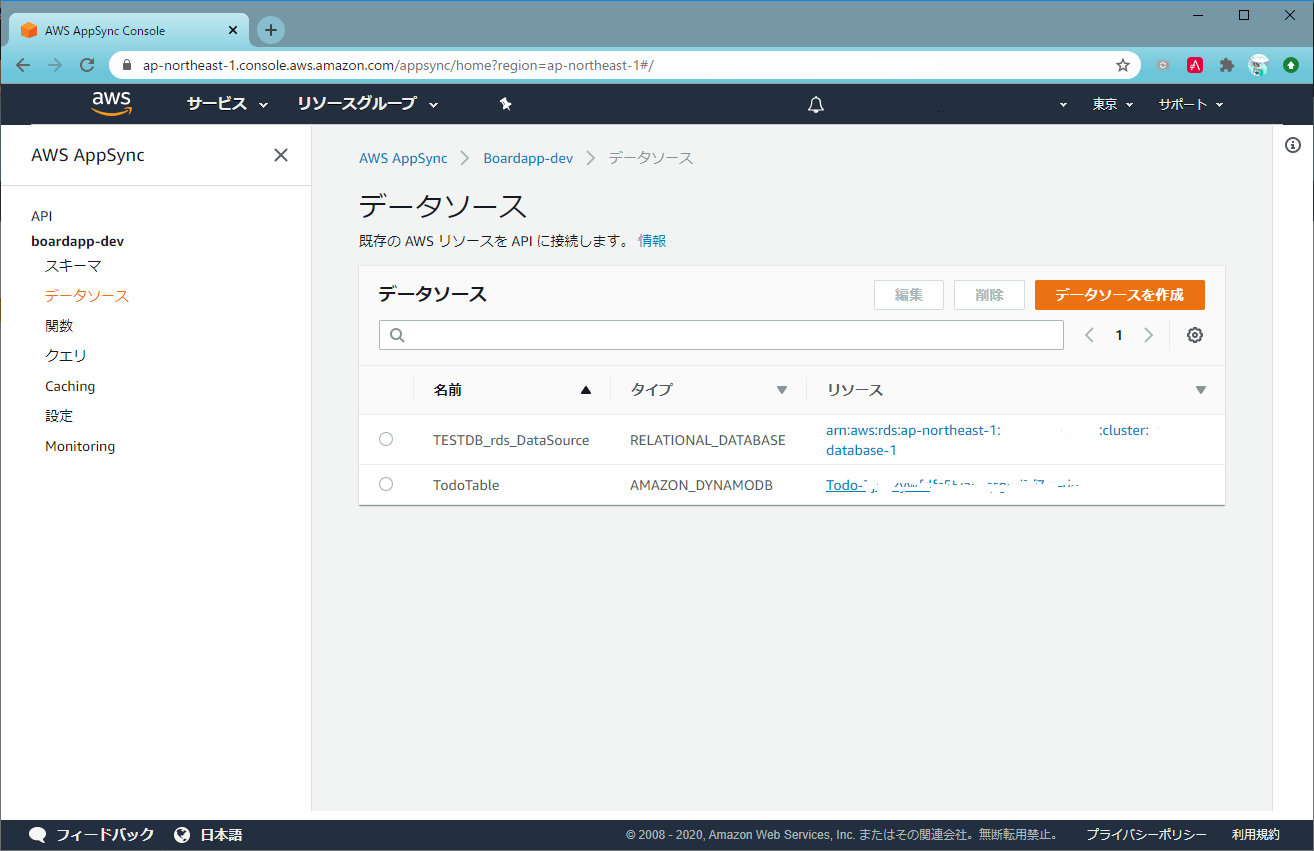The height and width of the screenshot is (851, 1314).
Task: Open the プライバシーポリシー footer link
Action: tap(1146, 834)
